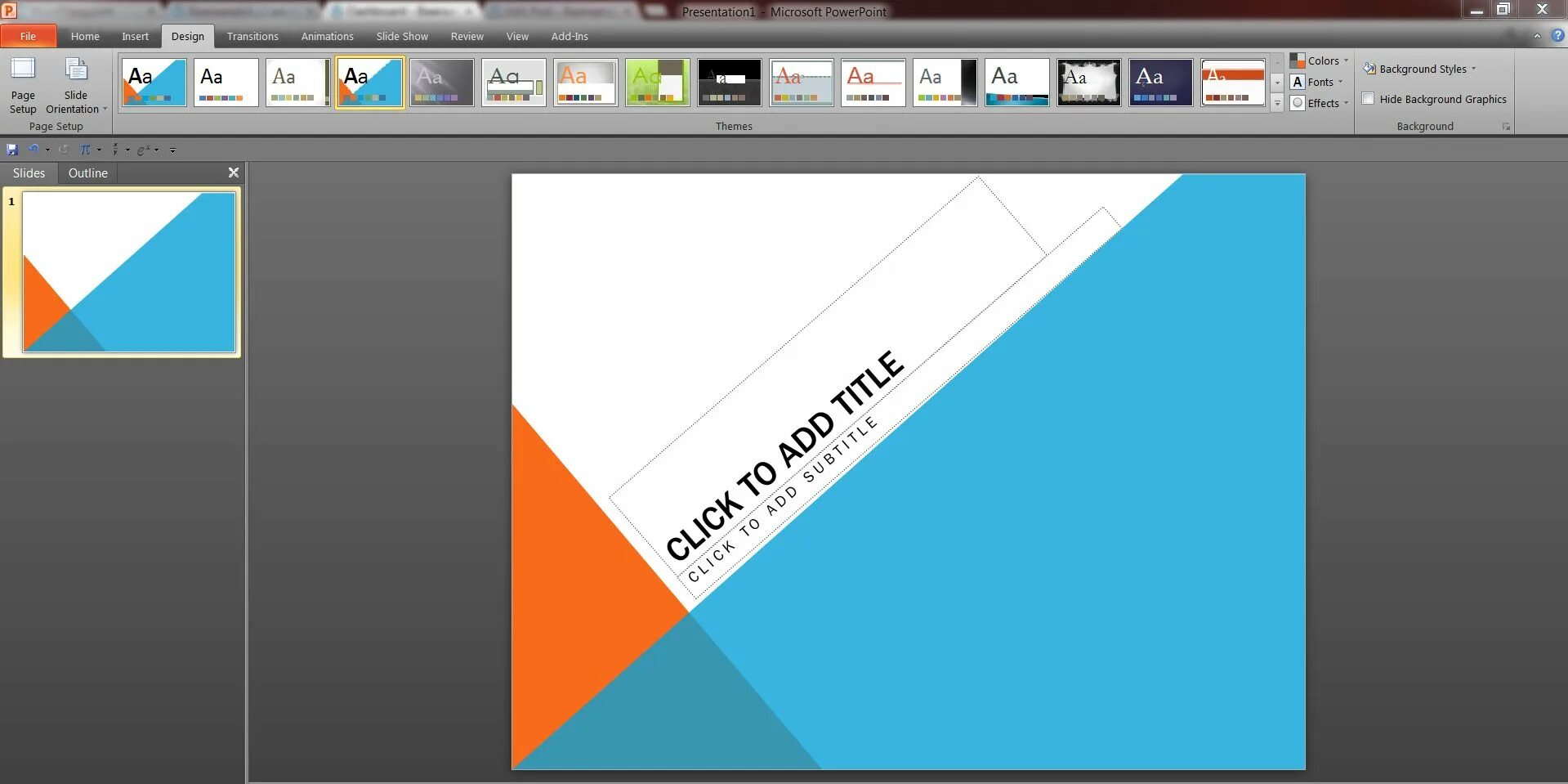Open Slide Orientation menu
The width and height of the screenshot is (1568, 784).
[x=76, y=86]
